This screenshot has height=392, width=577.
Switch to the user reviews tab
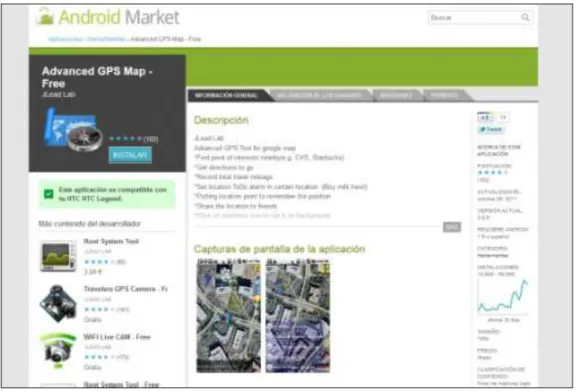point(319,96)
